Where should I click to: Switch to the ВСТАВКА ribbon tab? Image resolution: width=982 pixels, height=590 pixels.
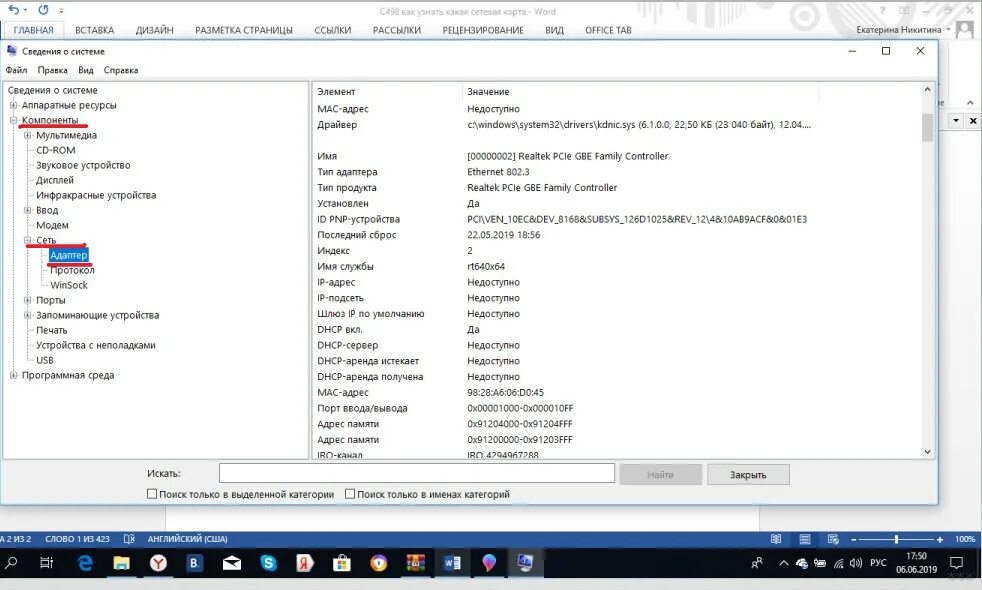95,30
